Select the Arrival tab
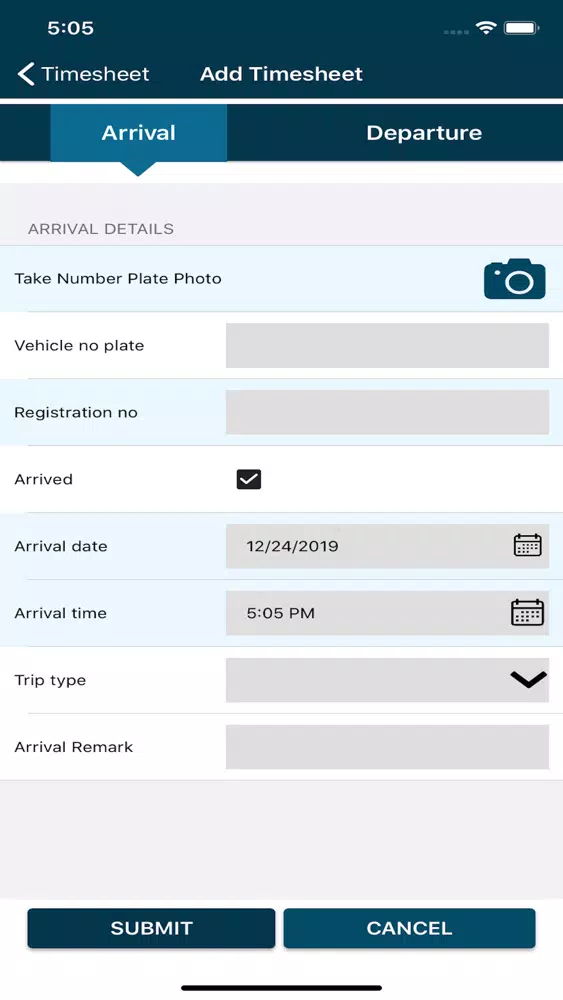 click(x=138, y=133)
